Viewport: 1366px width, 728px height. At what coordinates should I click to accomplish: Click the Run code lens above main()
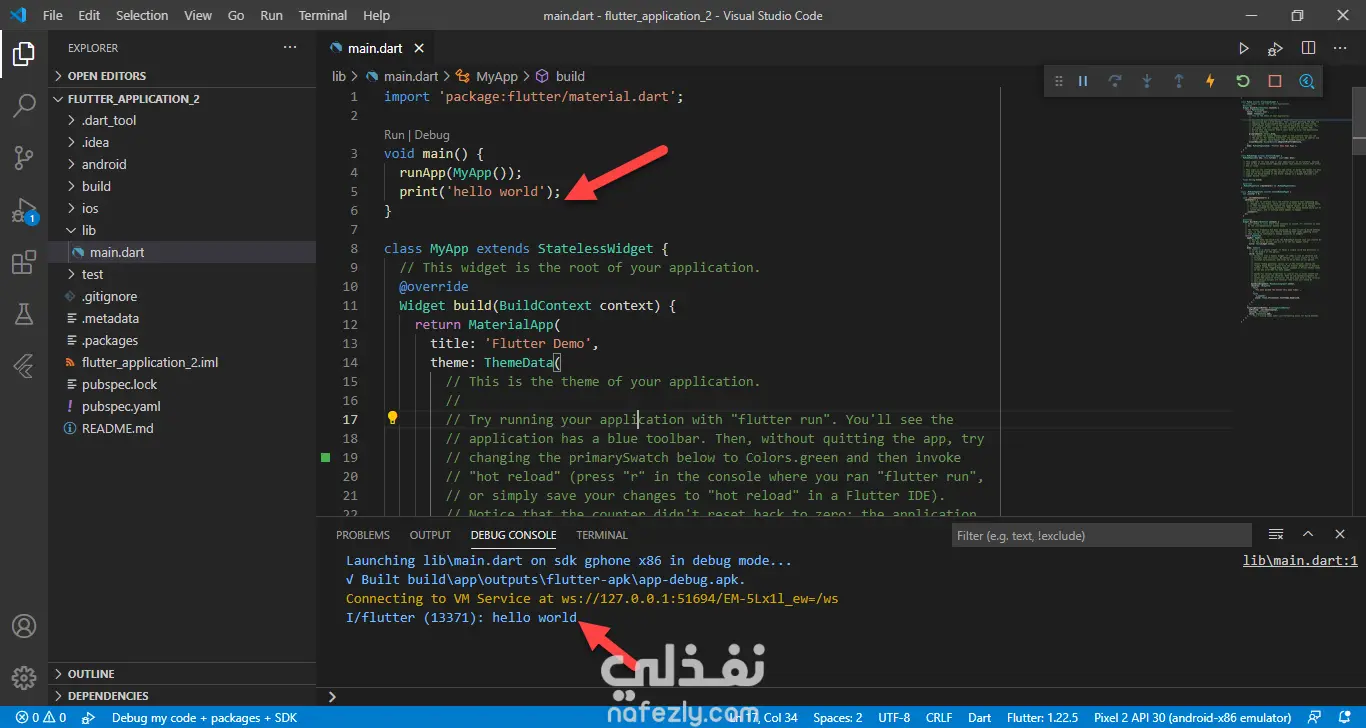point(394,135)
